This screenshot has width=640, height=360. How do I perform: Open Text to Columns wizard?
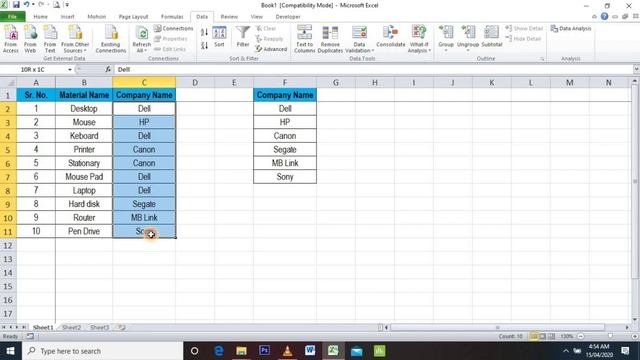[304, 39]
